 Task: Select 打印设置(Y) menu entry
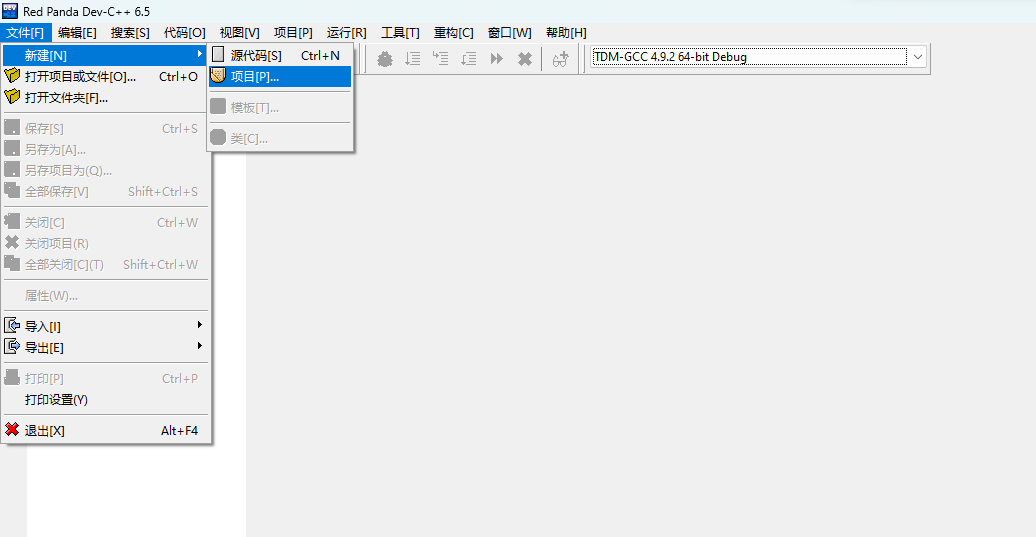pyautogui.click(x=106, y=400)
